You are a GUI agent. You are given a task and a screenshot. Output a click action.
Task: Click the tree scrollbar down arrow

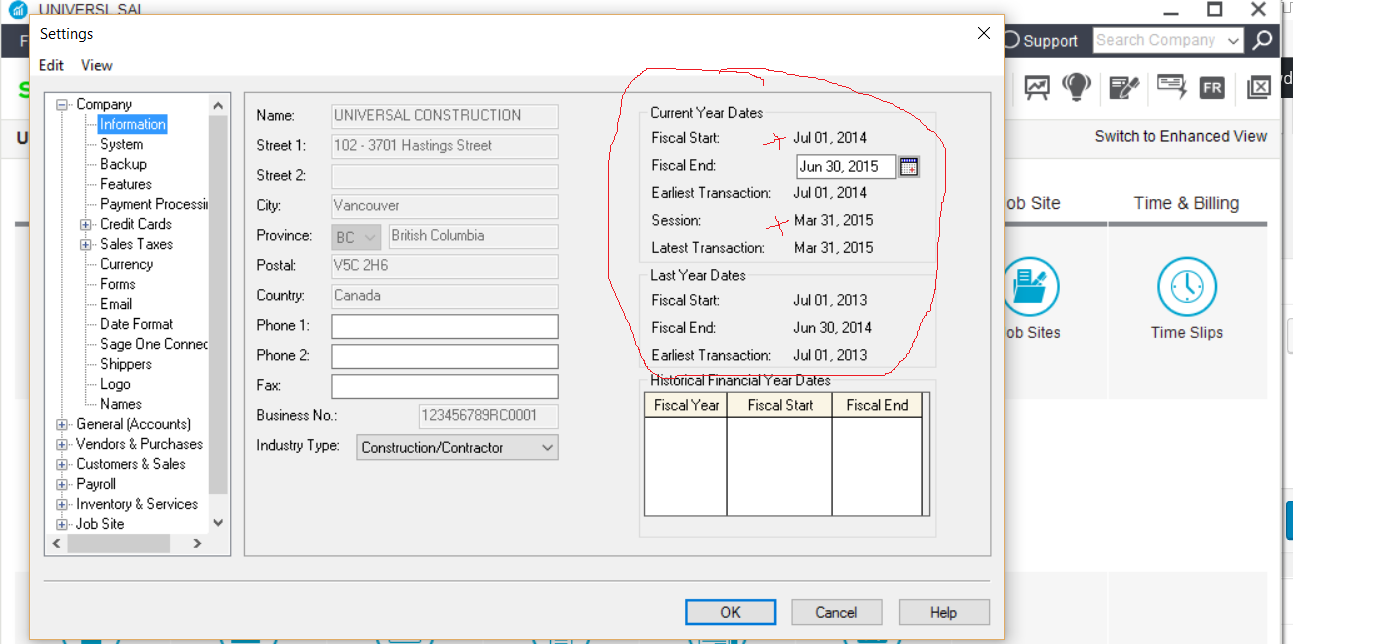218,523
